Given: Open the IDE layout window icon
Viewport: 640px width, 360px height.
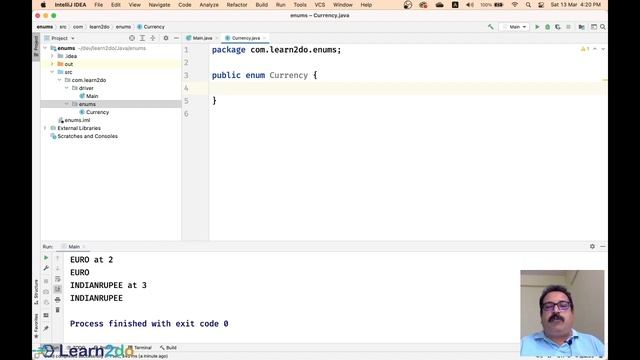Looking at the screenshot, I should [x=593, y=27].
